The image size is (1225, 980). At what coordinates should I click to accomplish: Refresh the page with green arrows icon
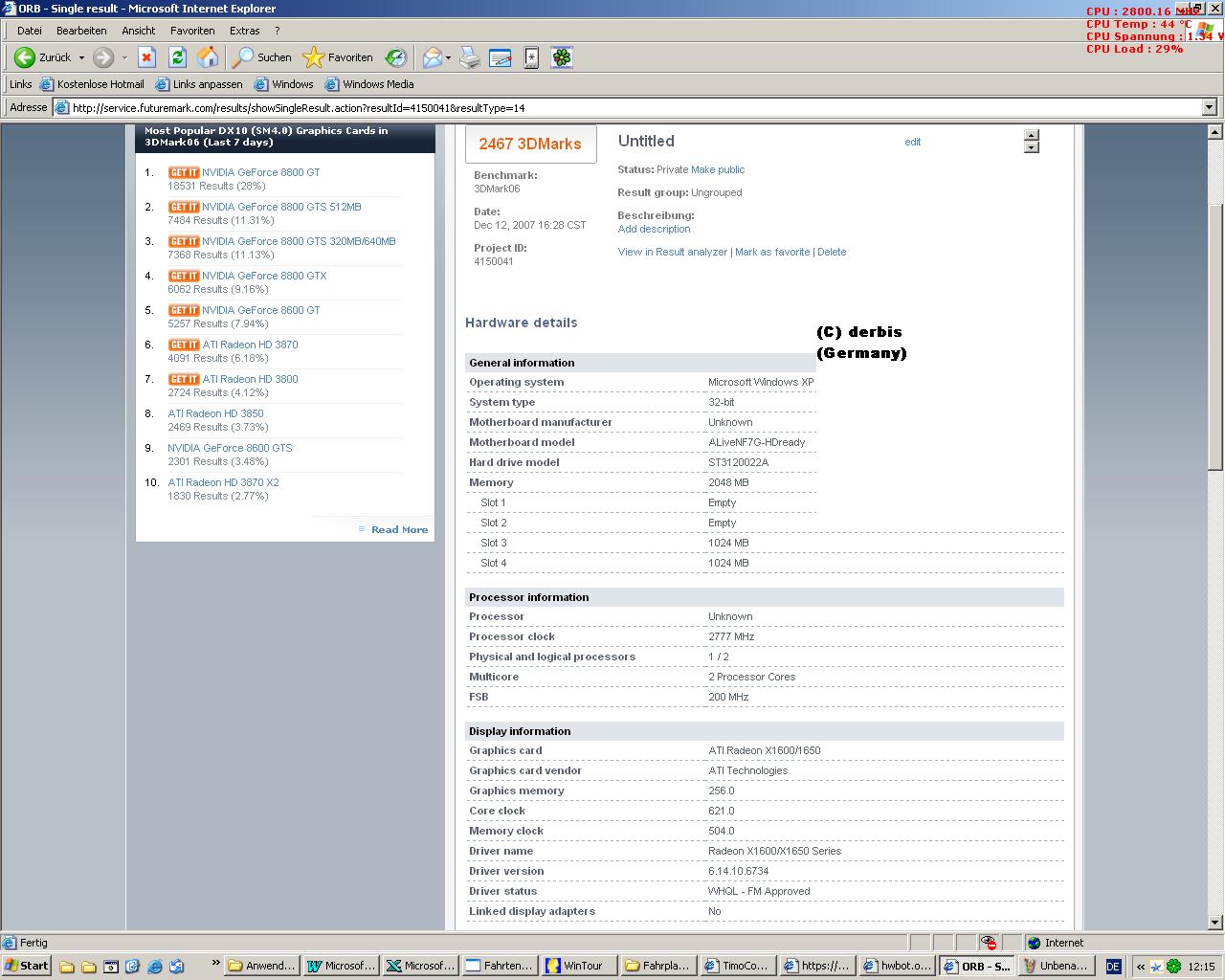coord(177,57)
